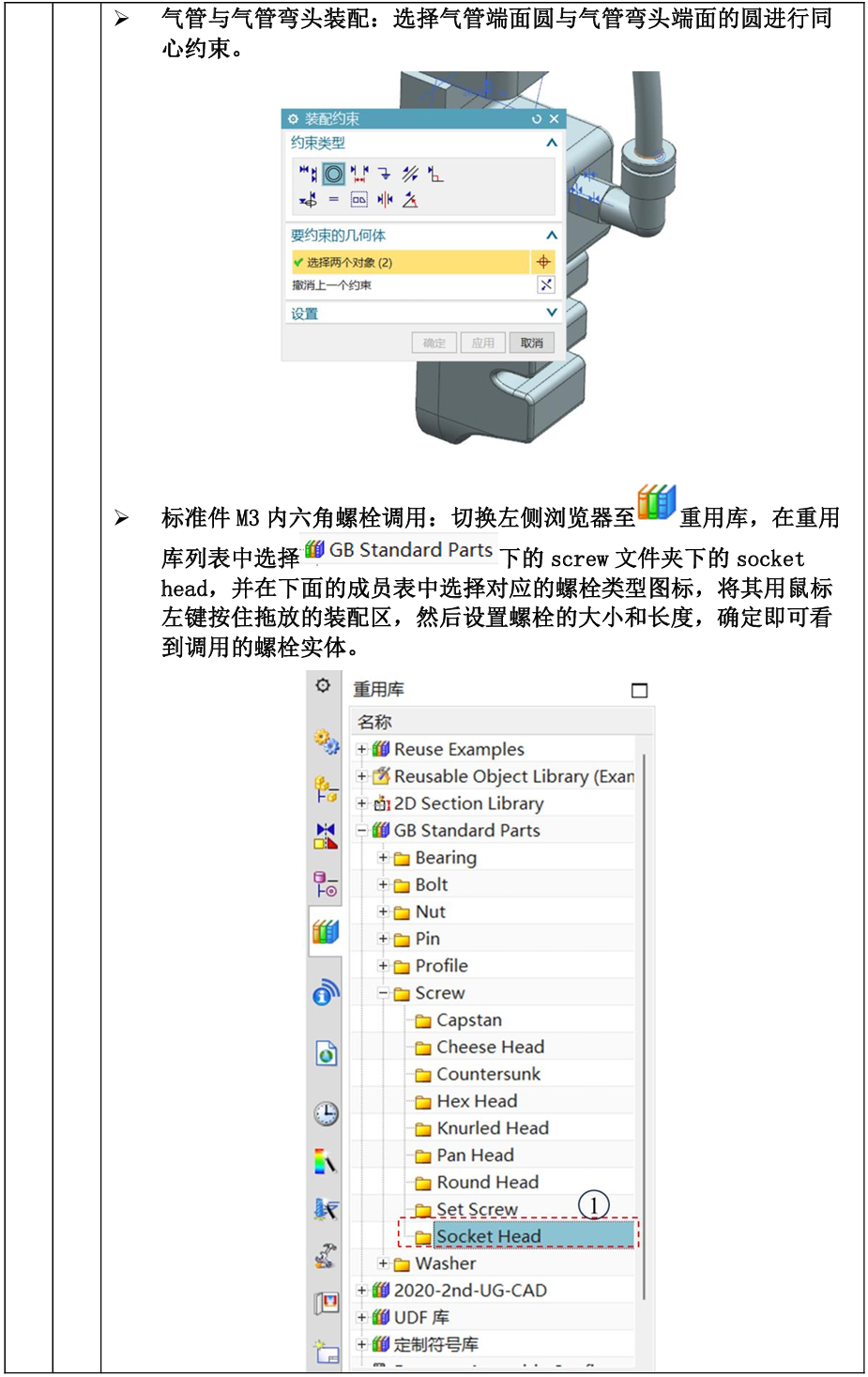Image resolution: width=868 pixels, height=1377 pixels.
Task: Open the History clock sidebar icon
Action: point(326,1114)
